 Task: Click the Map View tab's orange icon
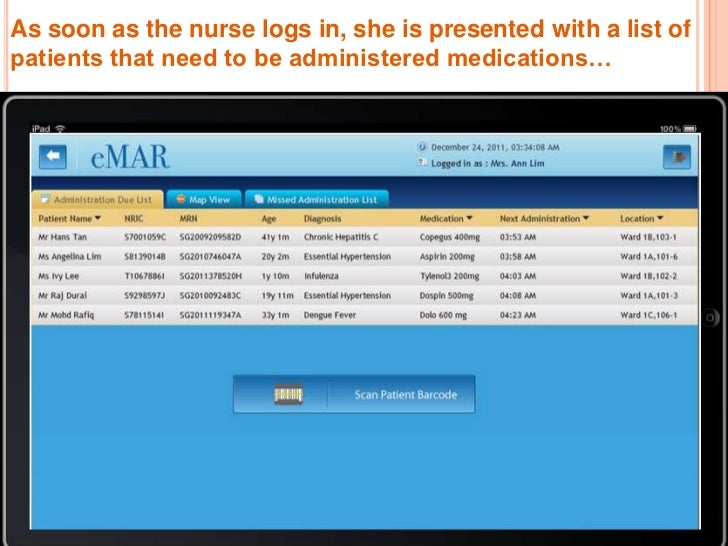181,199
